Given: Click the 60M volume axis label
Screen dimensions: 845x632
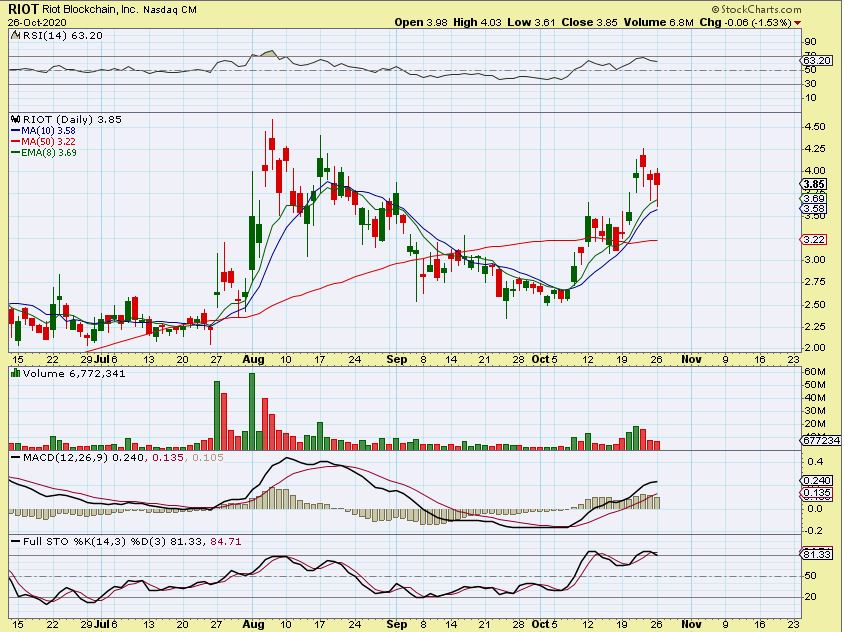Looking at the screenshot, I should pos(815,372).
